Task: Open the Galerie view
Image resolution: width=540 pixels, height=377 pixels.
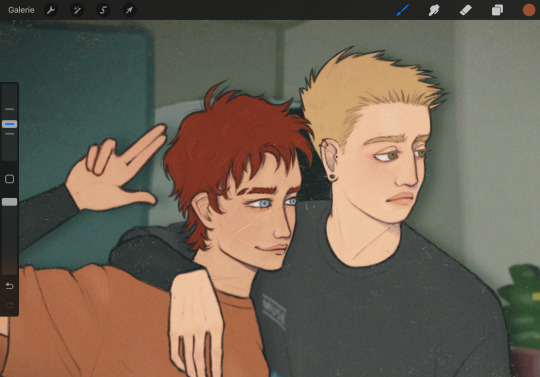Action: point(21,10)
